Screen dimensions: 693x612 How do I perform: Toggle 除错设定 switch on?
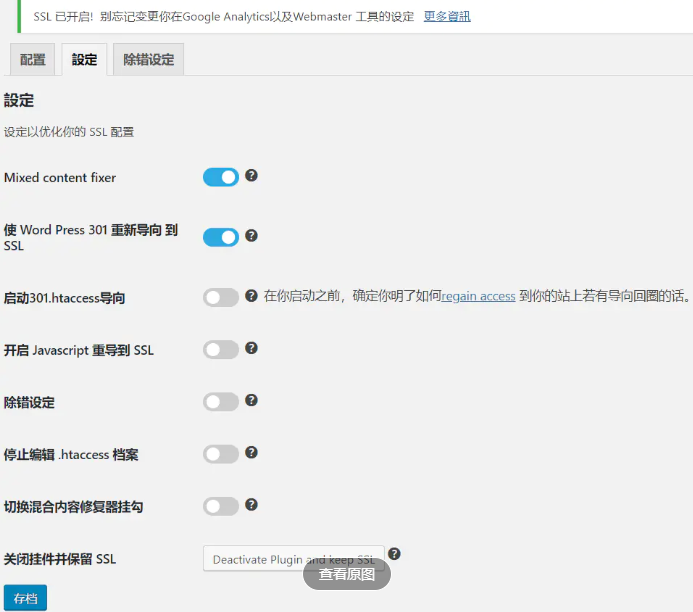(221, 401)
